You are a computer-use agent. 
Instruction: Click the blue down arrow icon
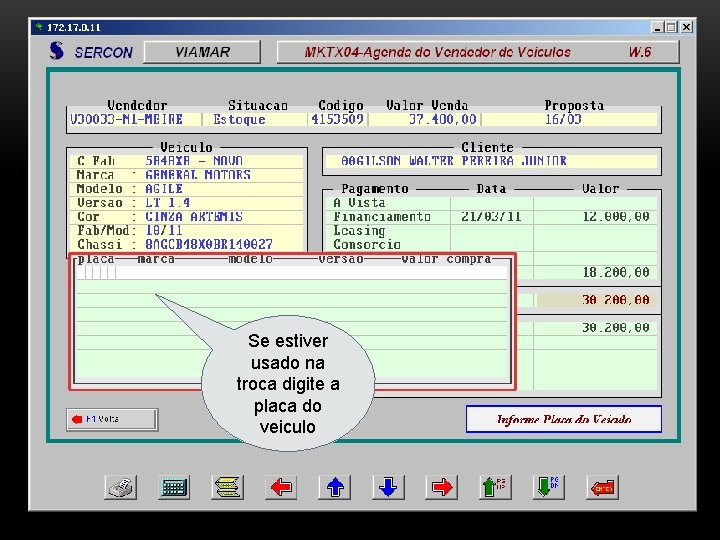click(x=388, y=487)
